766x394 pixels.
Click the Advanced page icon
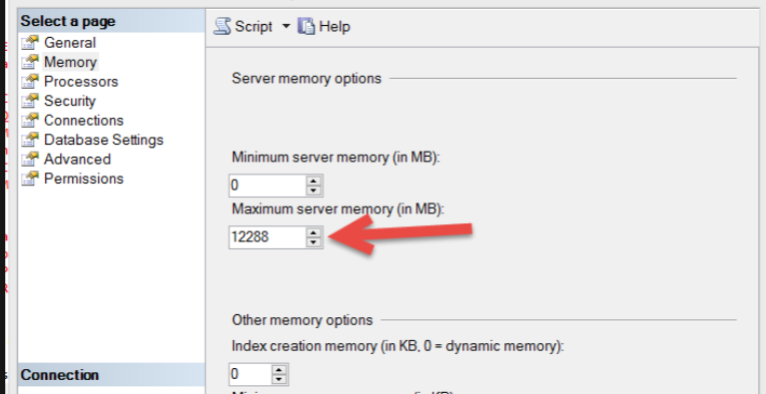[30, 159]
